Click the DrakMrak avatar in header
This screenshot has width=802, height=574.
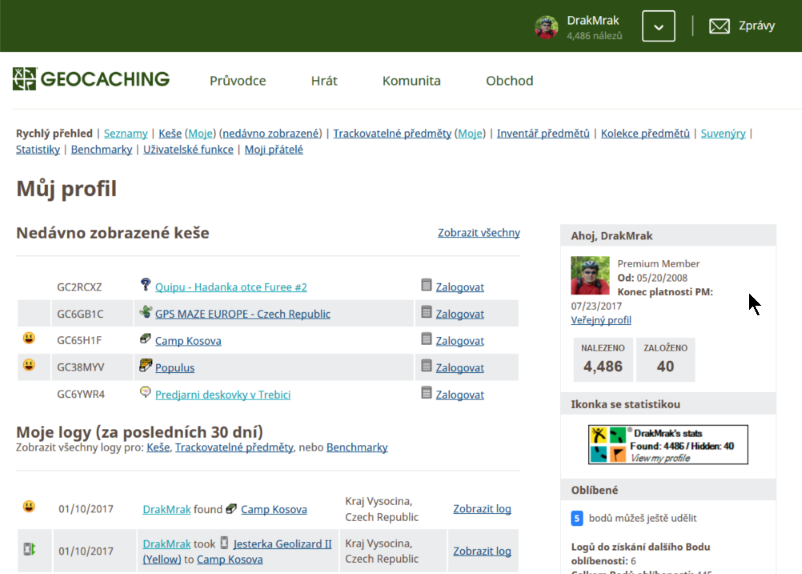pyautogui.click(x=546, y=27)
